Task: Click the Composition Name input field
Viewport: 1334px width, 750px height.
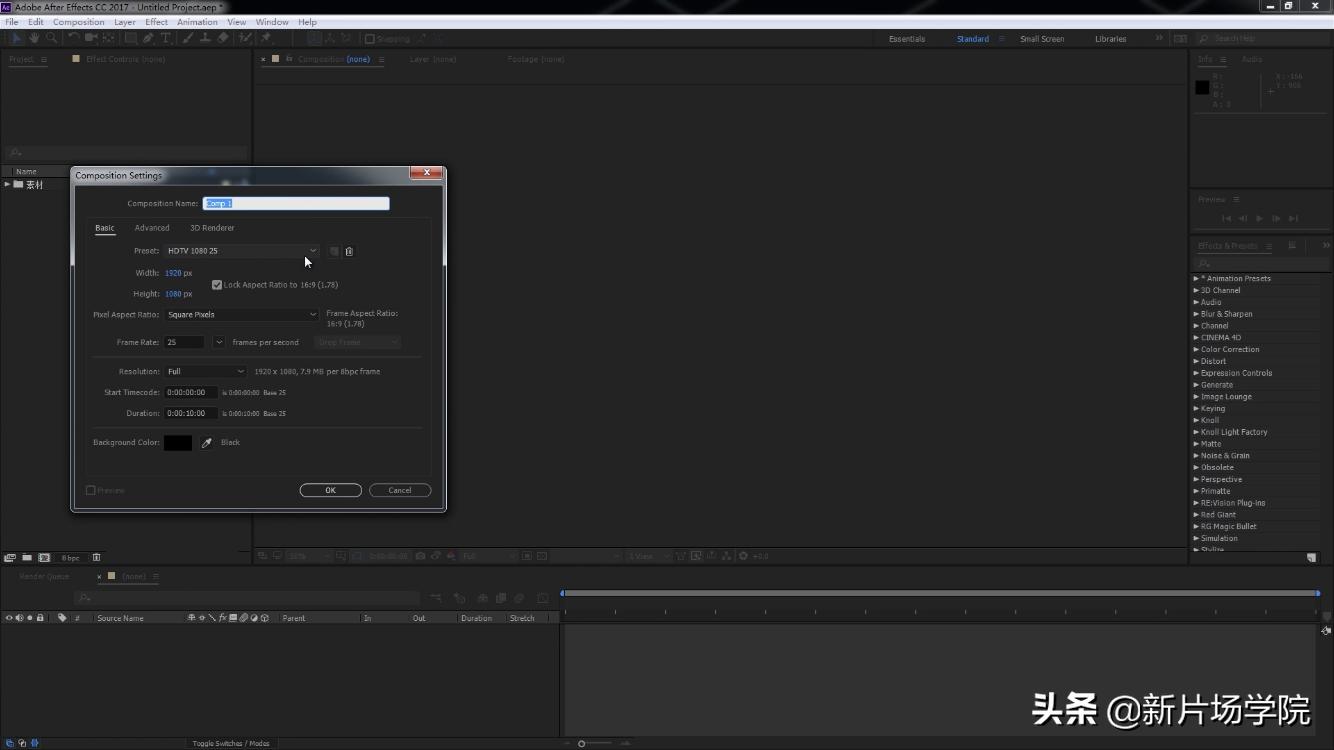Action: click(296, 203)
